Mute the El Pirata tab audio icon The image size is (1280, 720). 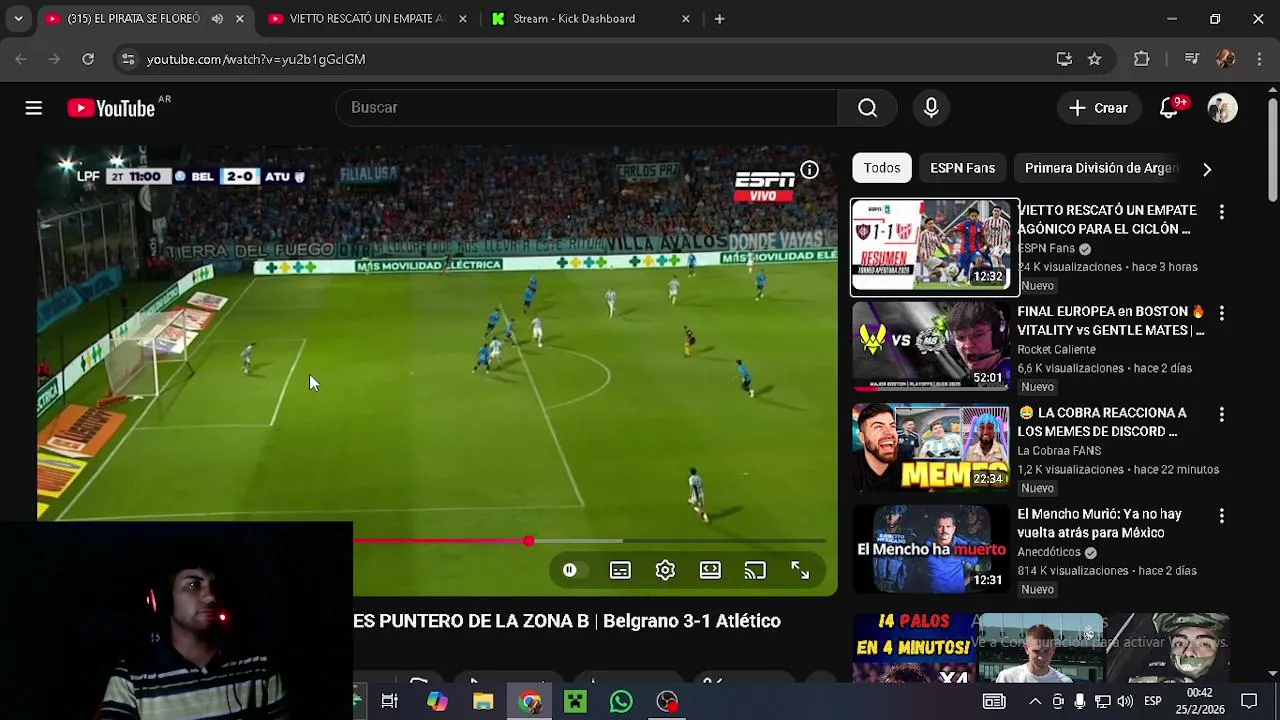(x=217, y=18)
